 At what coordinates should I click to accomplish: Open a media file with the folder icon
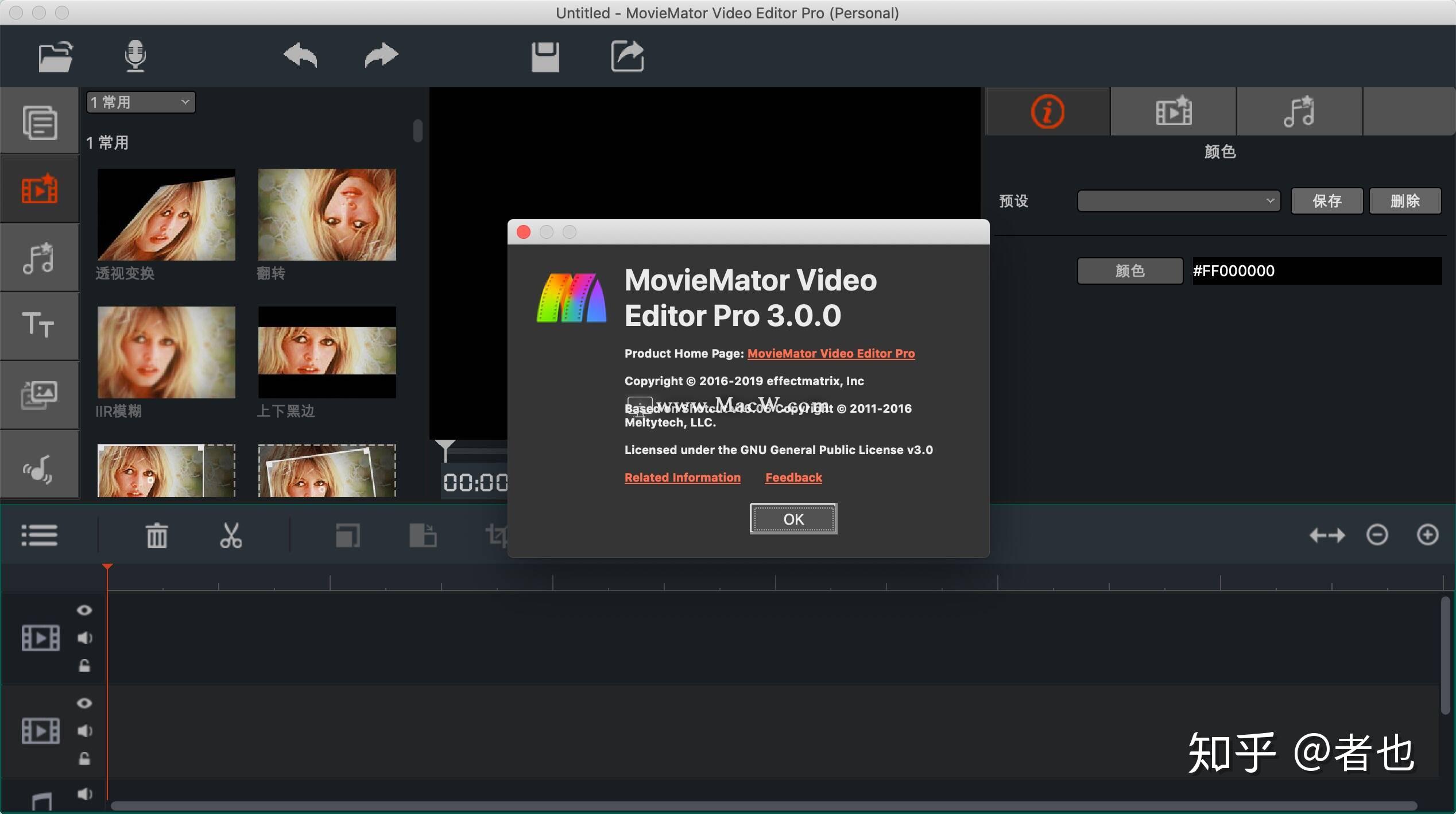pyautogui.click(x=55, y=56)
